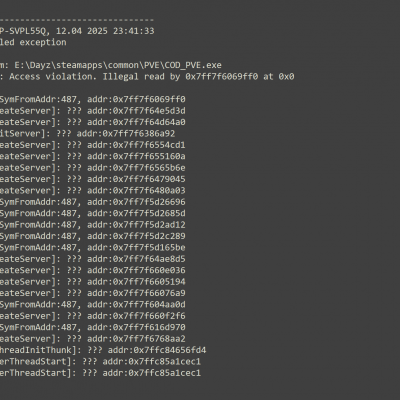Click the itServer stack line address 0x7ff7f6386a92
The height and width of the screenshot is (400, 400).
click(x=139, y=134)
